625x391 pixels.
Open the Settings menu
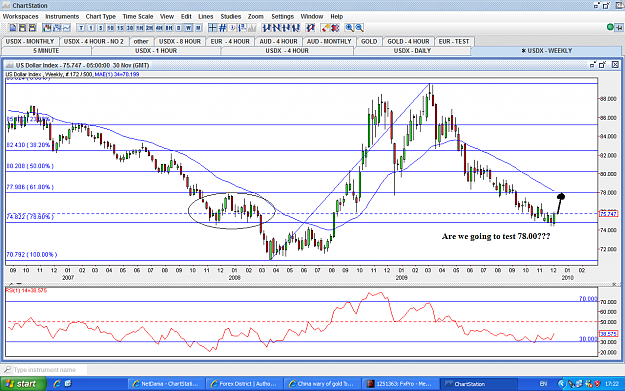tap(283, 17)
